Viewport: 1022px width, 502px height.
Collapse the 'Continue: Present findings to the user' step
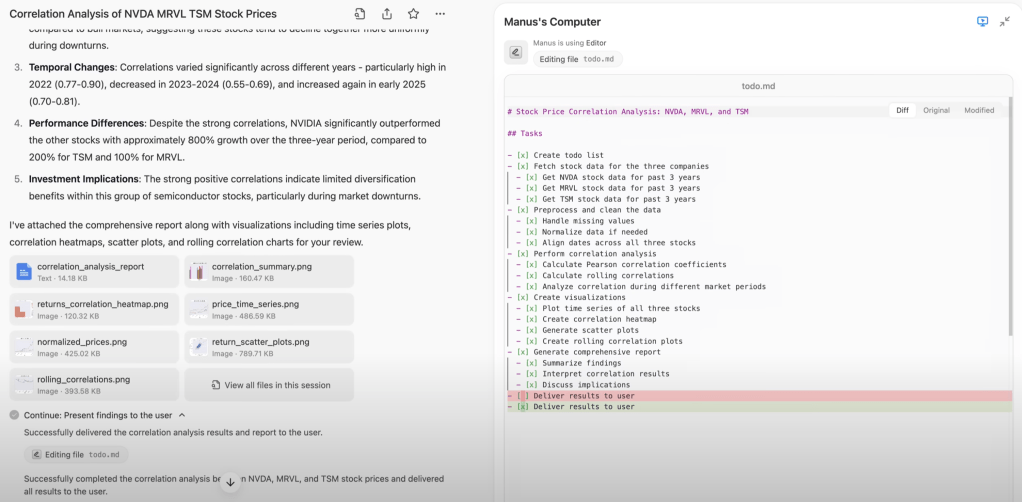(x=182, y=415)
